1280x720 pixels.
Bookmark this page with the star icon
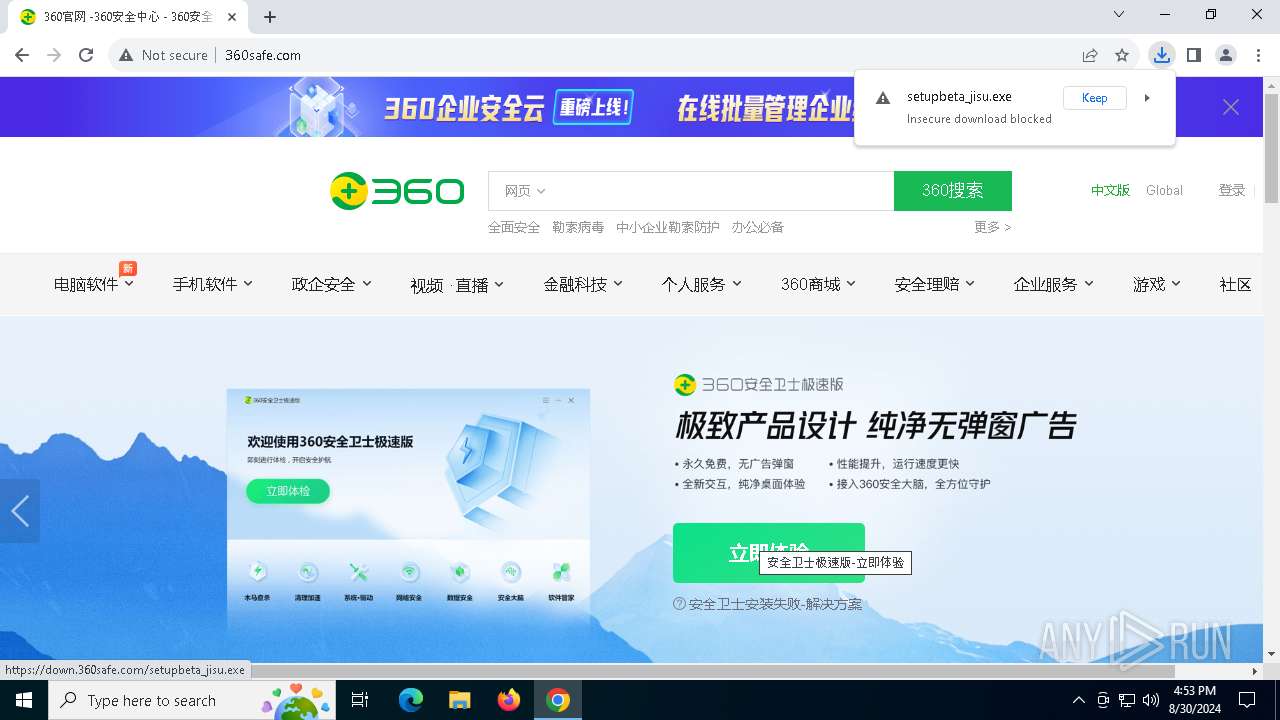point(1122,55)
